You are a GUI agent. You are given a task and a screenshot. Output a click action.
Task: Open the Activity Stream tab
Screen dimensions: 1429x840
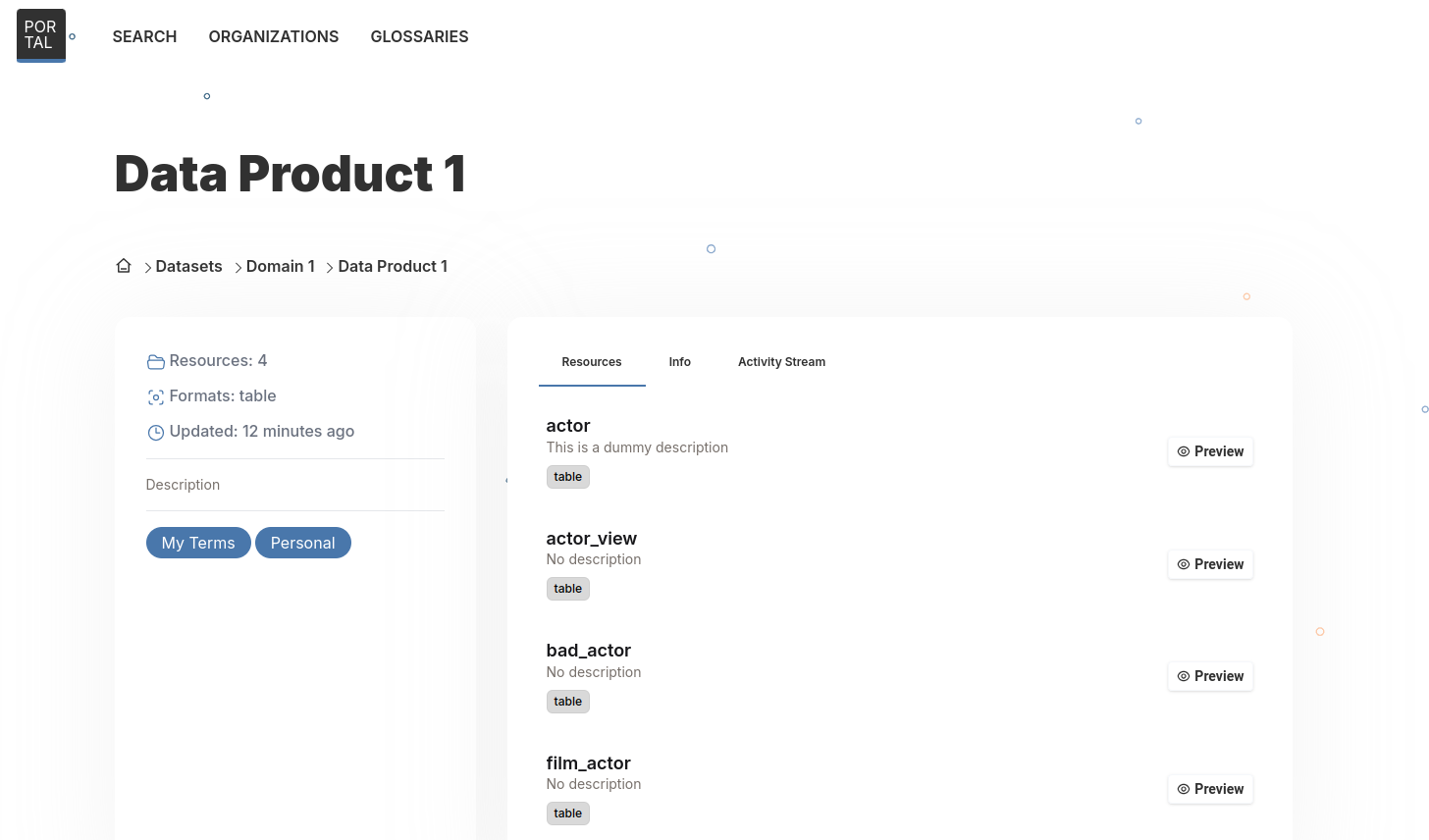click(781, 362)
